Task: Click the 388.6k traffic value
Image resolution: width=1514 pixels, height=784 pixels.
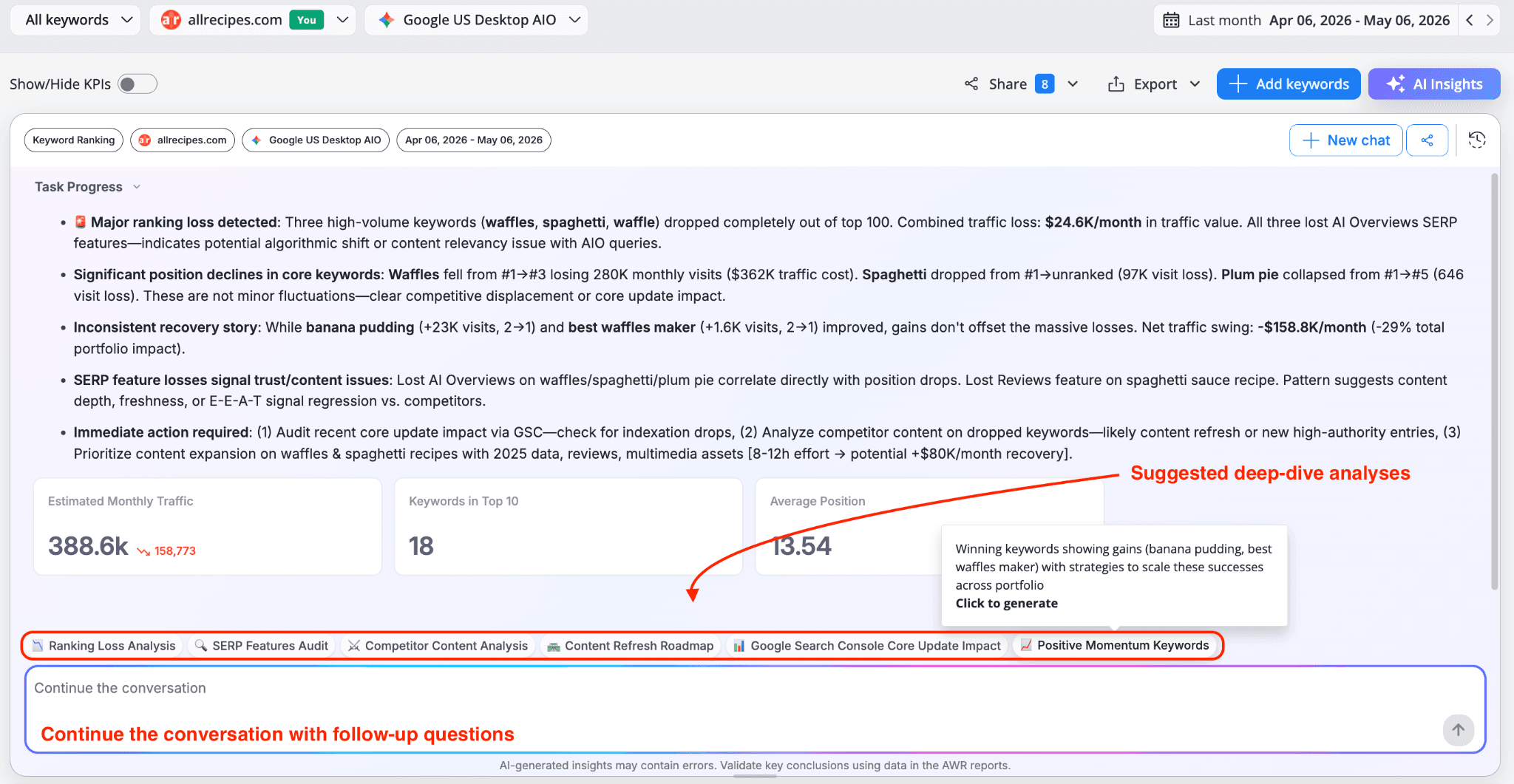Action: pyautogui.click(x=89, y=546)
